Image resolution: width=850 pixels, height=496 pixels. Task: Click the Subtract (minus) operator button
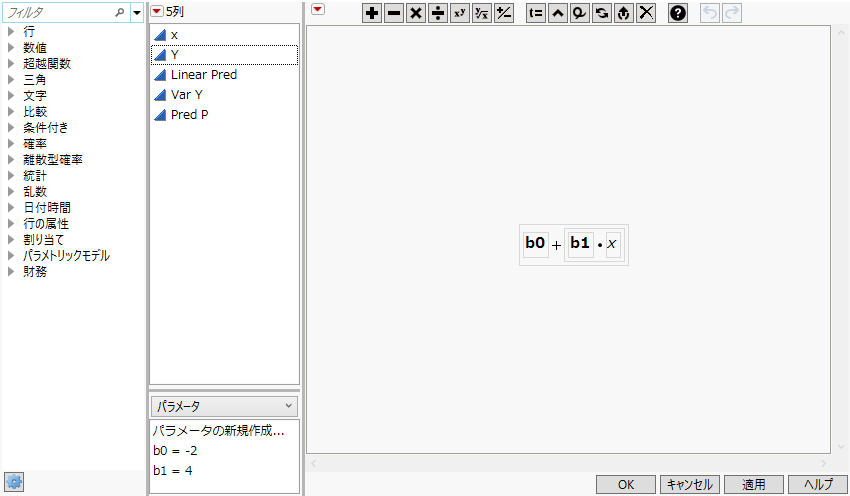tap(394, 13)
